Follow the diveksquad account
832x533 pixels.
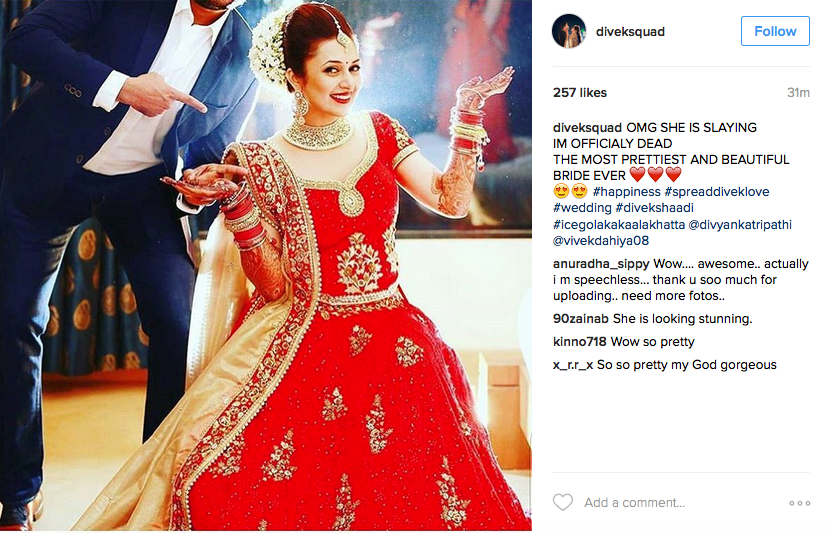pyautogui.click(x=775, y=31)
